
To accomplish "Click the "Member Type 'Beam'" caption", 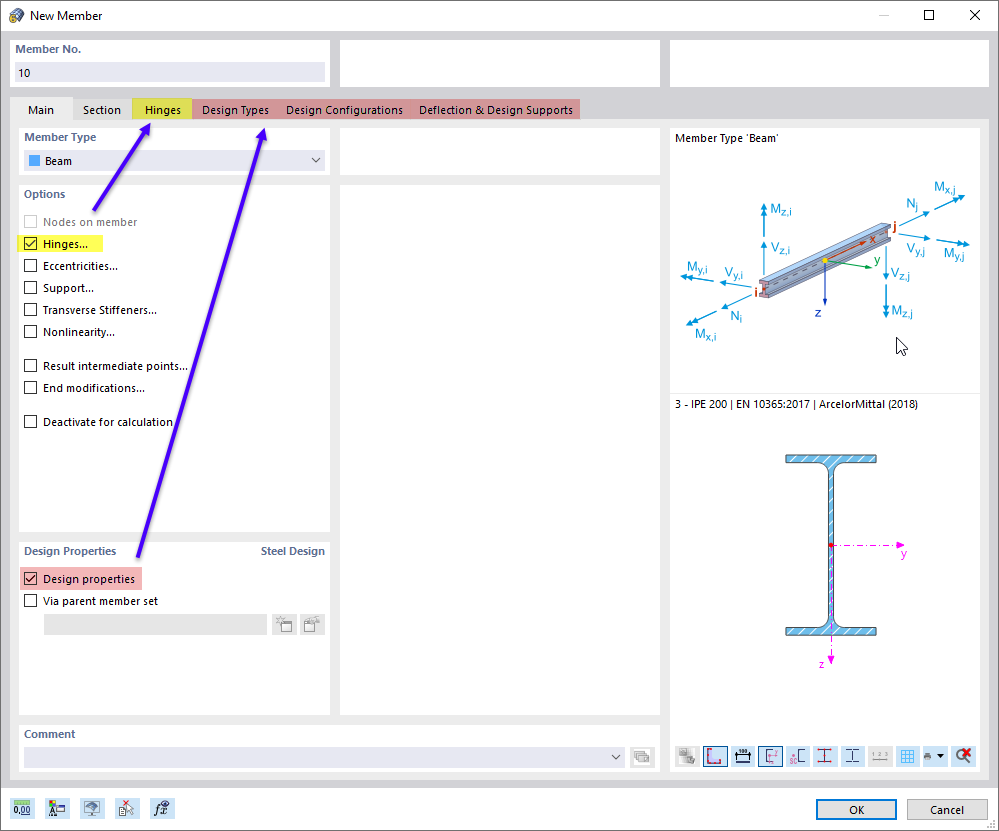I will pos(726,138).
